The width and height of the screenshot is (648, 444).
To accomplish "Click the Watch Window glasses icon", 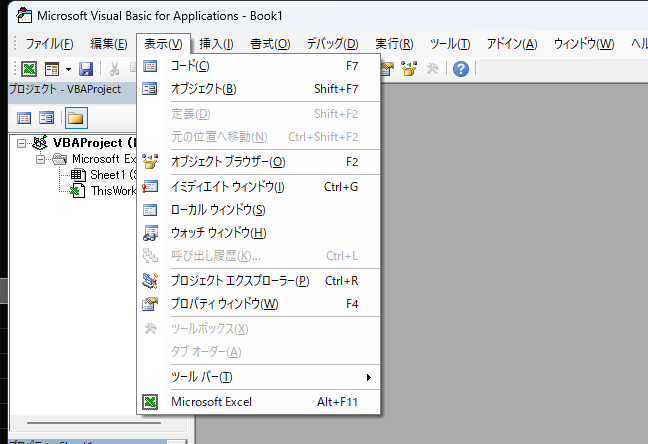I will (150, 233).
